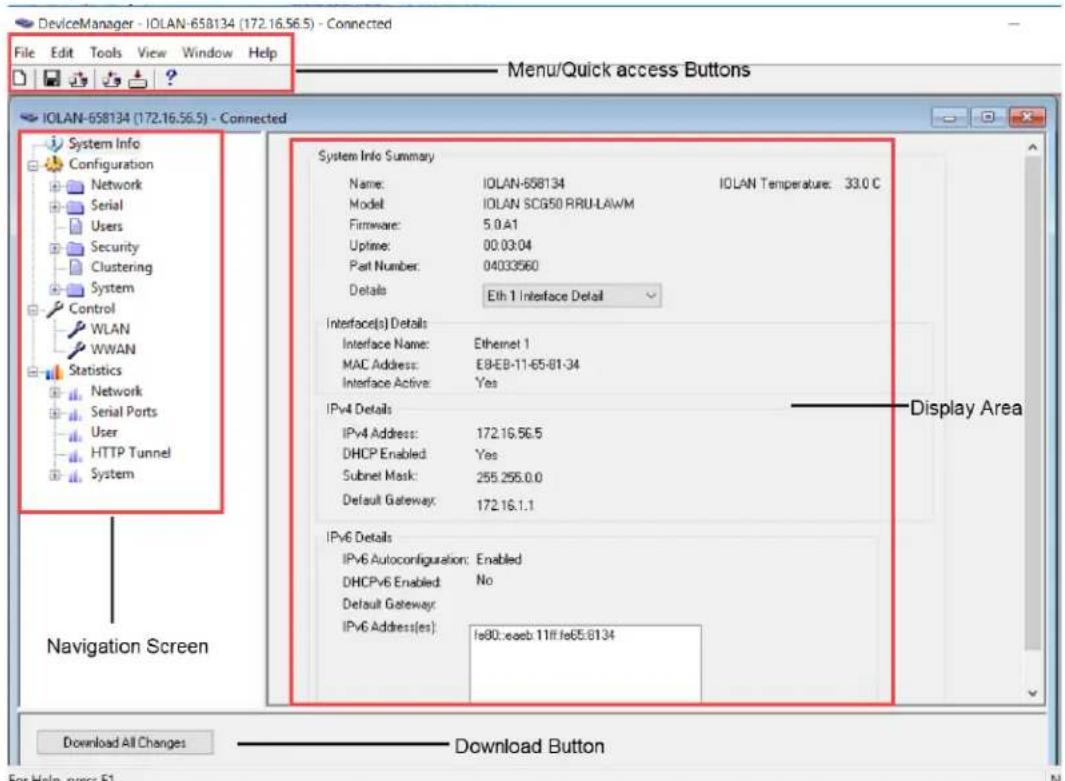Click the MAC address value E8-EB-11-65-81-34
The width and height of the screenshot is (1065, 781).
point(528,365)
